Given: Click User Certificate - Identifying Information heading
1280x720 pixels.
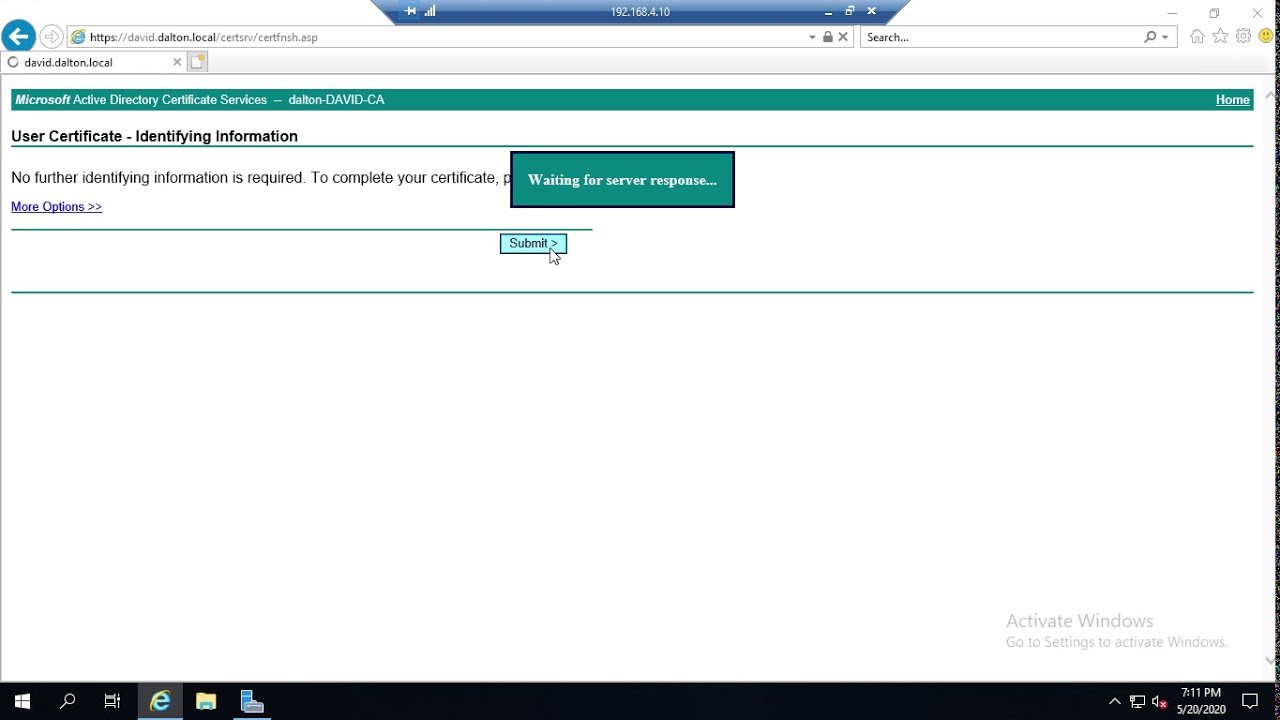Looking at the screenshot, I should [x=154, y=136].
